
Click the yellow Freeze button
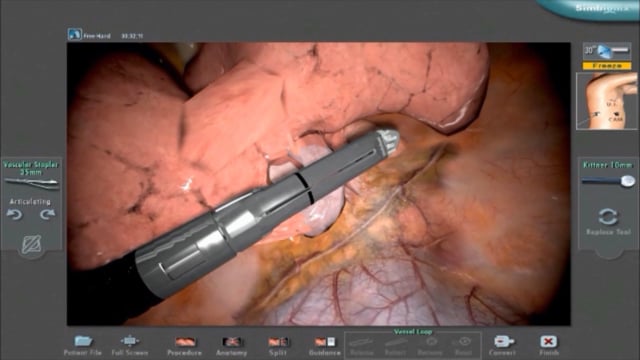click(607, 66)
